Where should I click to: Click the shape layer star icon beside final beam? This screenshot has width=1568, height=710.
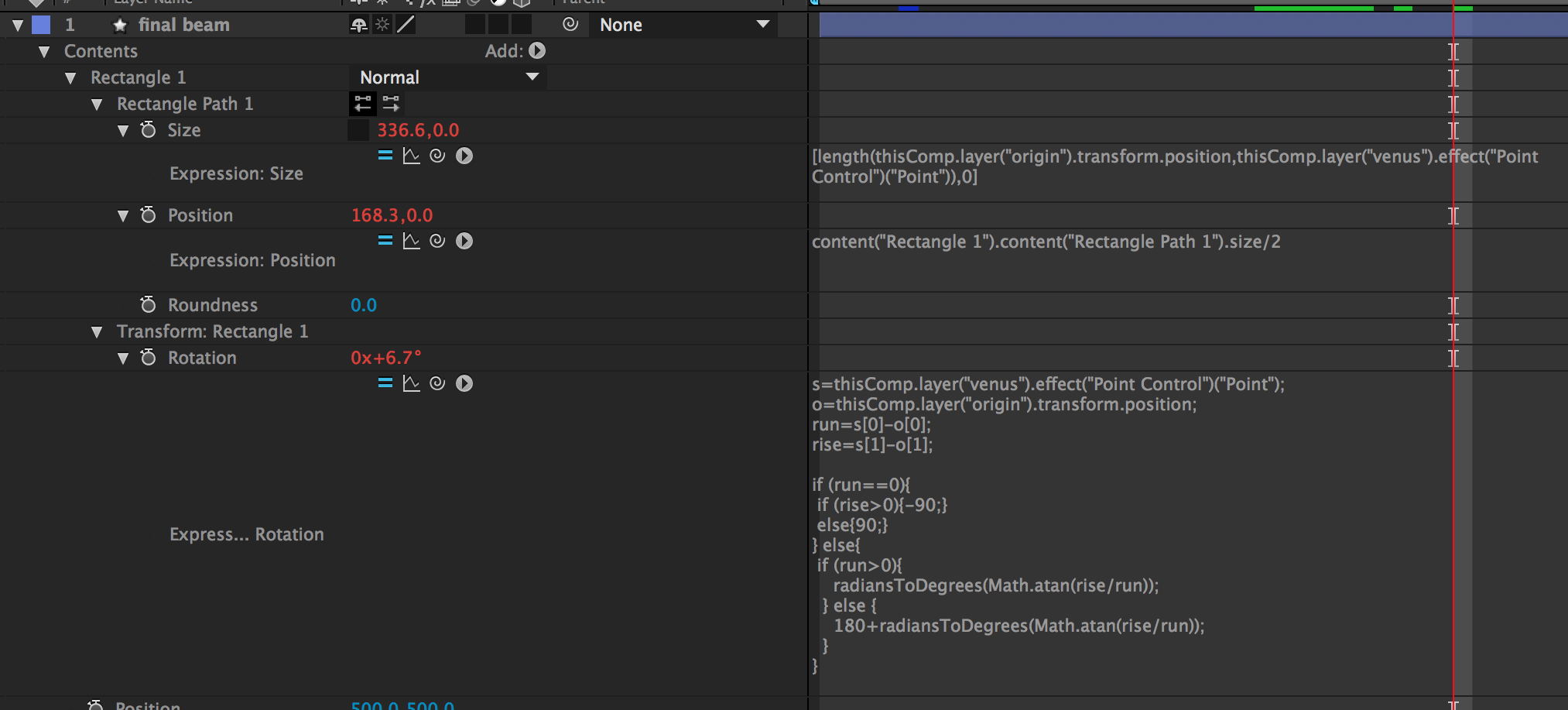point(120,26)
